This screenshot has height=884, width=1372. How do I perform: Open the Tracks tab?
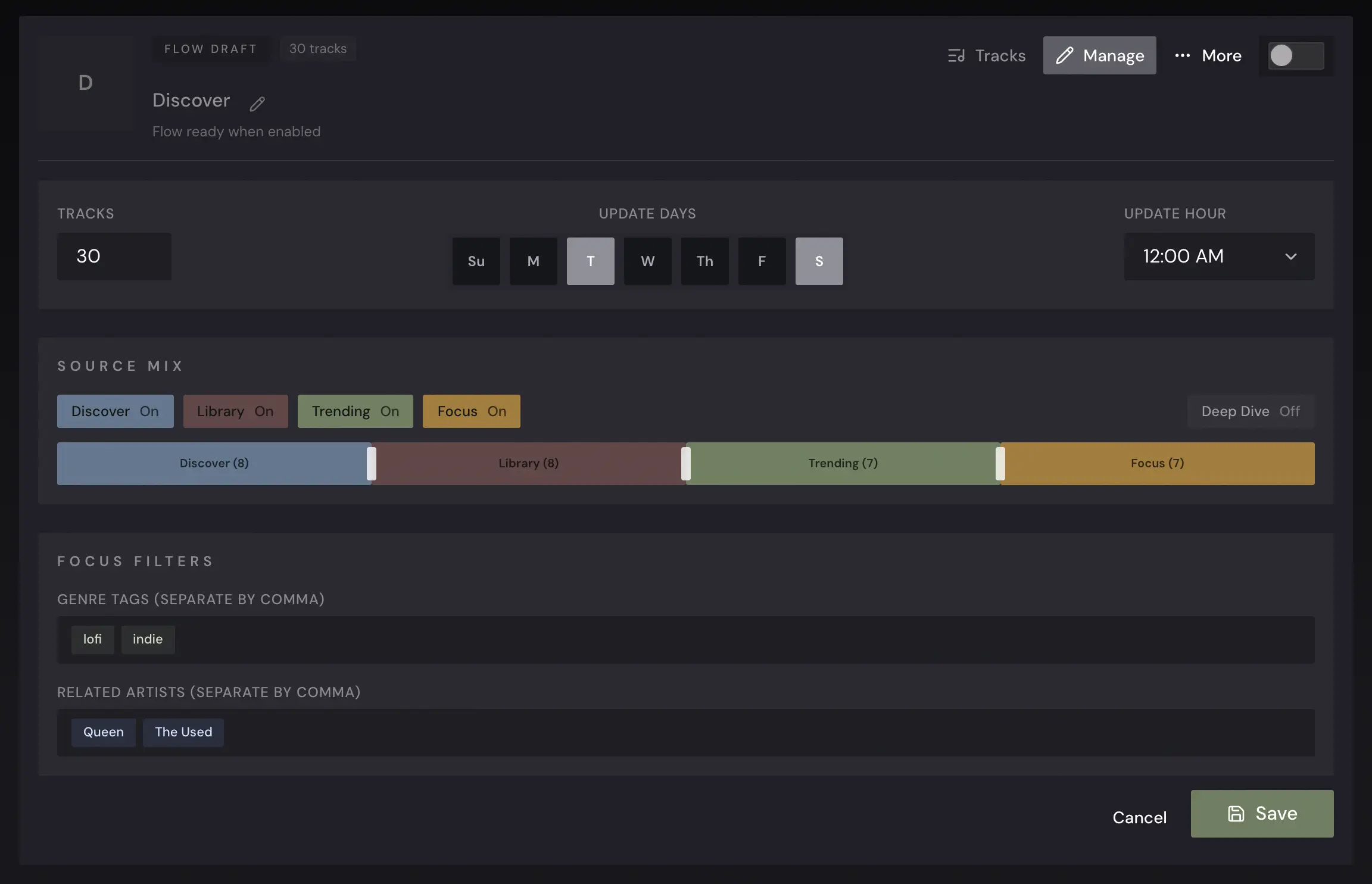tap(987, 55)
